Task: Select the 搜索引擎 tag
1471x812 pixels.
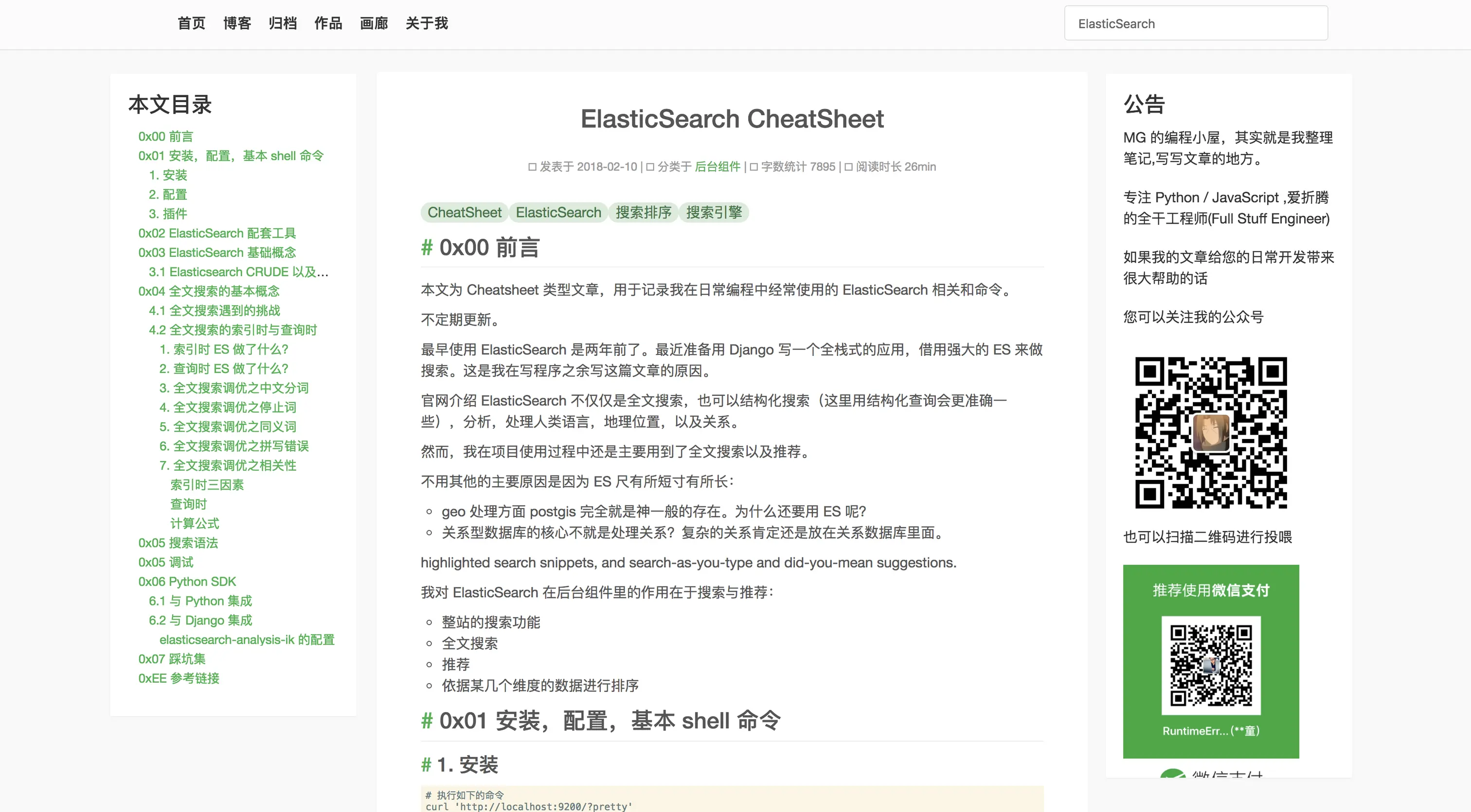Action: tap(714, 212)
